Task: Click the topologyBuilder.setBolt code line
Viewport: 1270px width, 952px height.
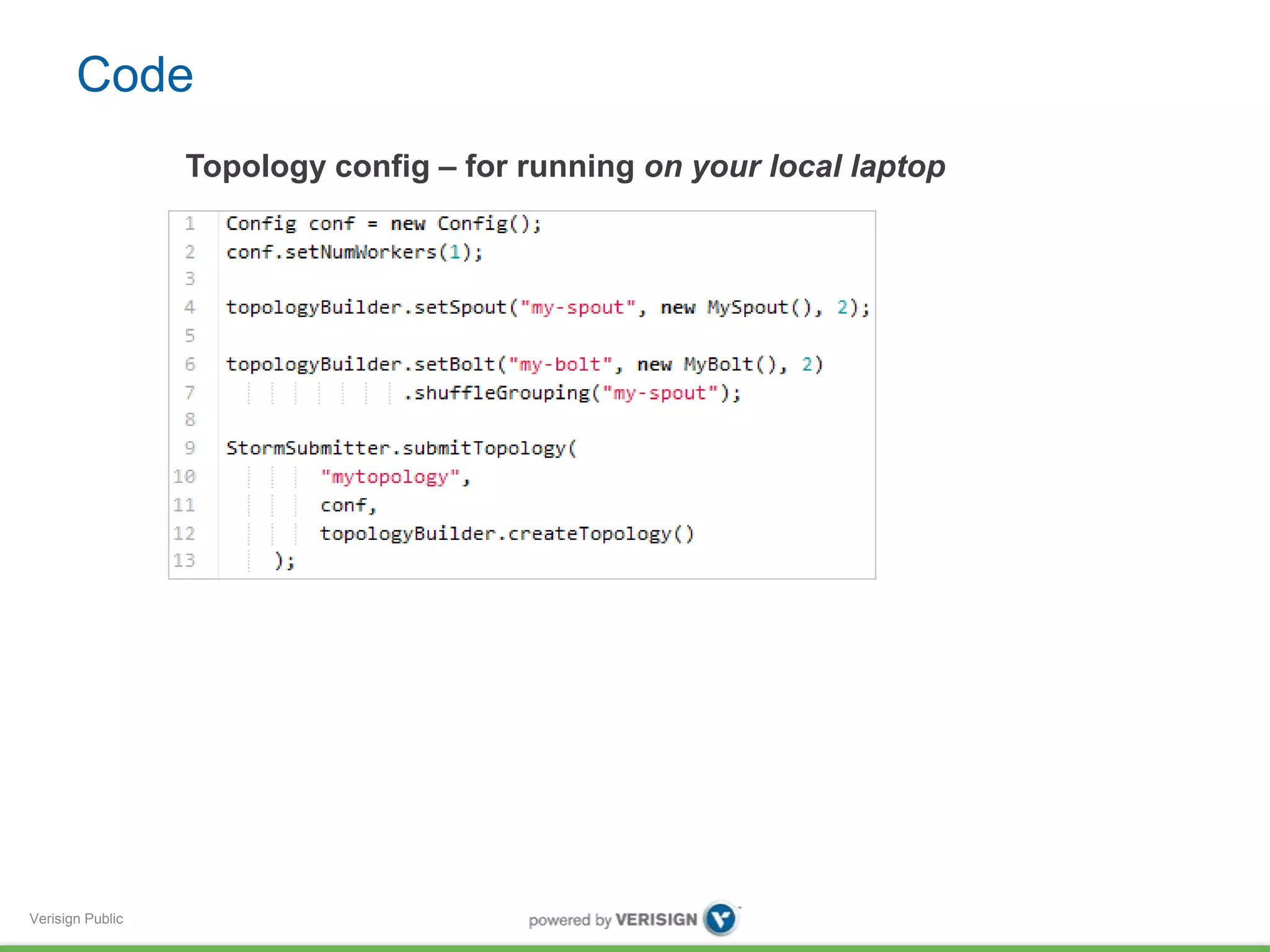Action: 525,364
